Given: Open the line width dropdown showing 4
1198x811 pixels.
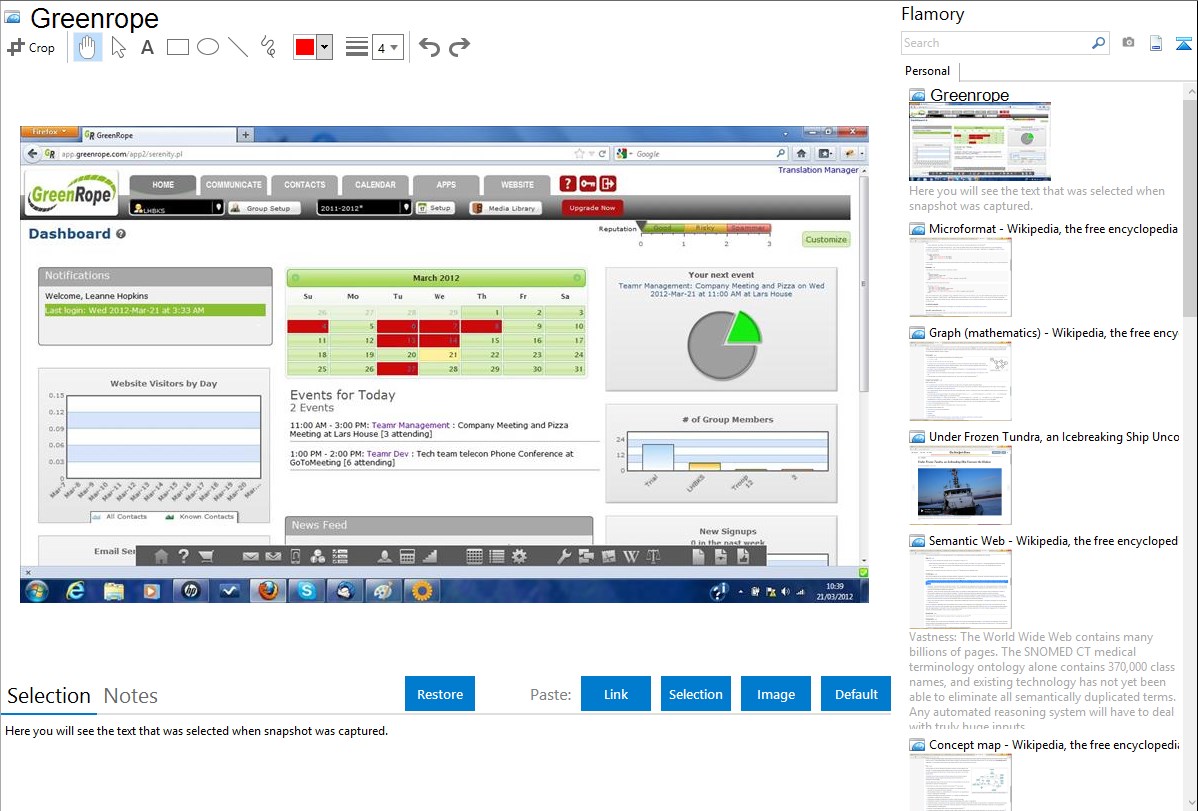Looking at the screenshot, I should click(388, 47).
